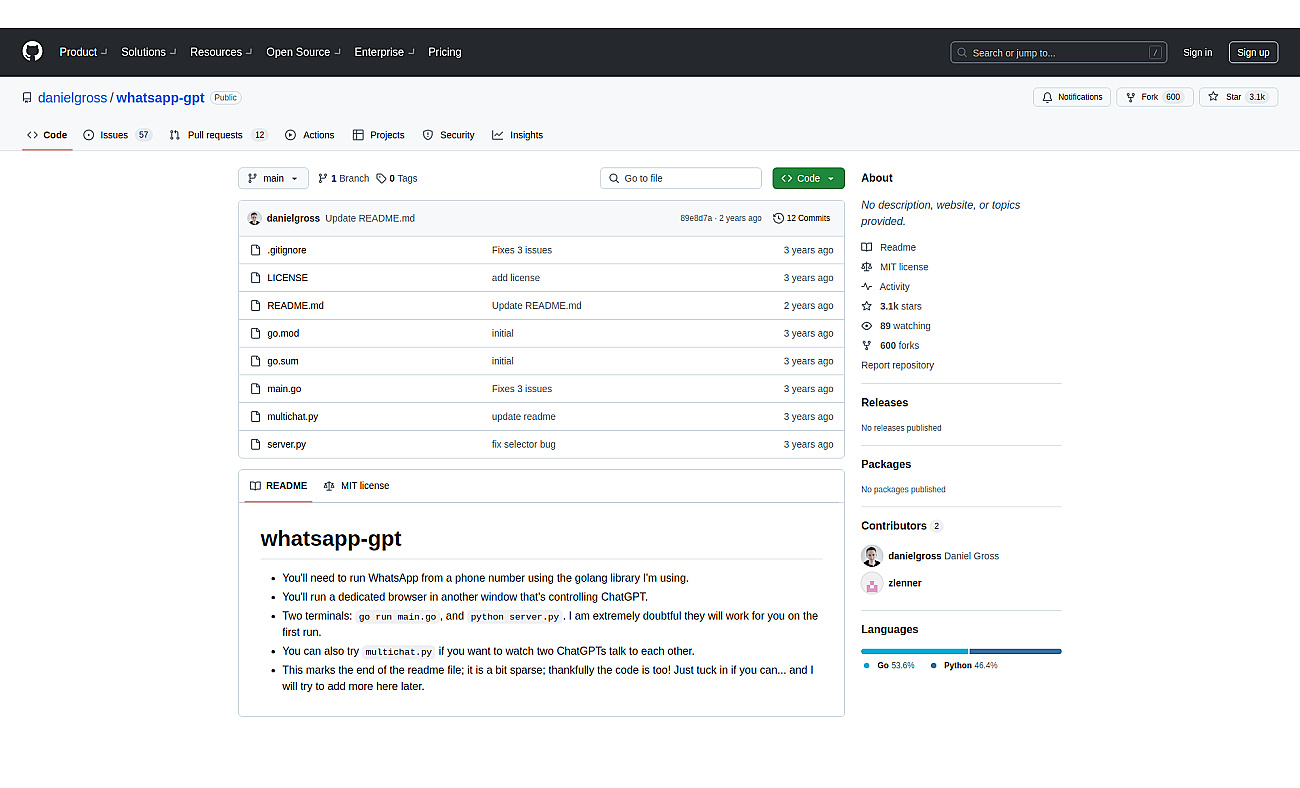Switch to the Pull requests tab
This screenshot has width=1300, height=788.
(218, 135)
